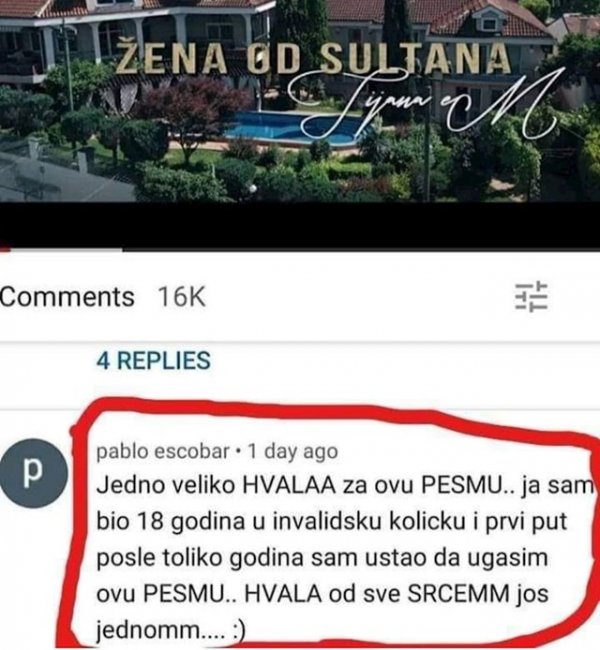The height and width of the screenshot is (650, 600).
Task: Click the comment line 'posle toliko godina'
Action: 322,558
